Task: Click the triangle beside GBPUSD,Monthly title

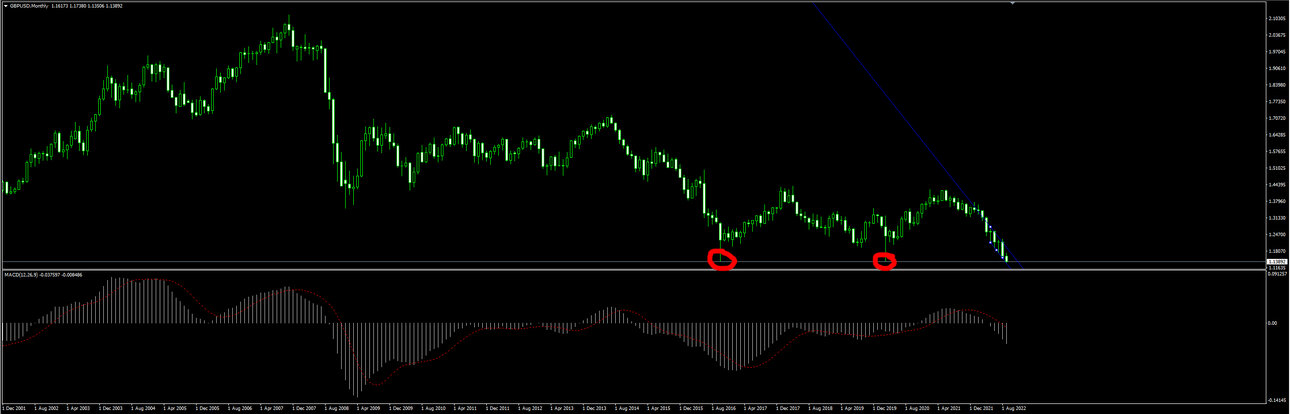Action: point(5,5)
